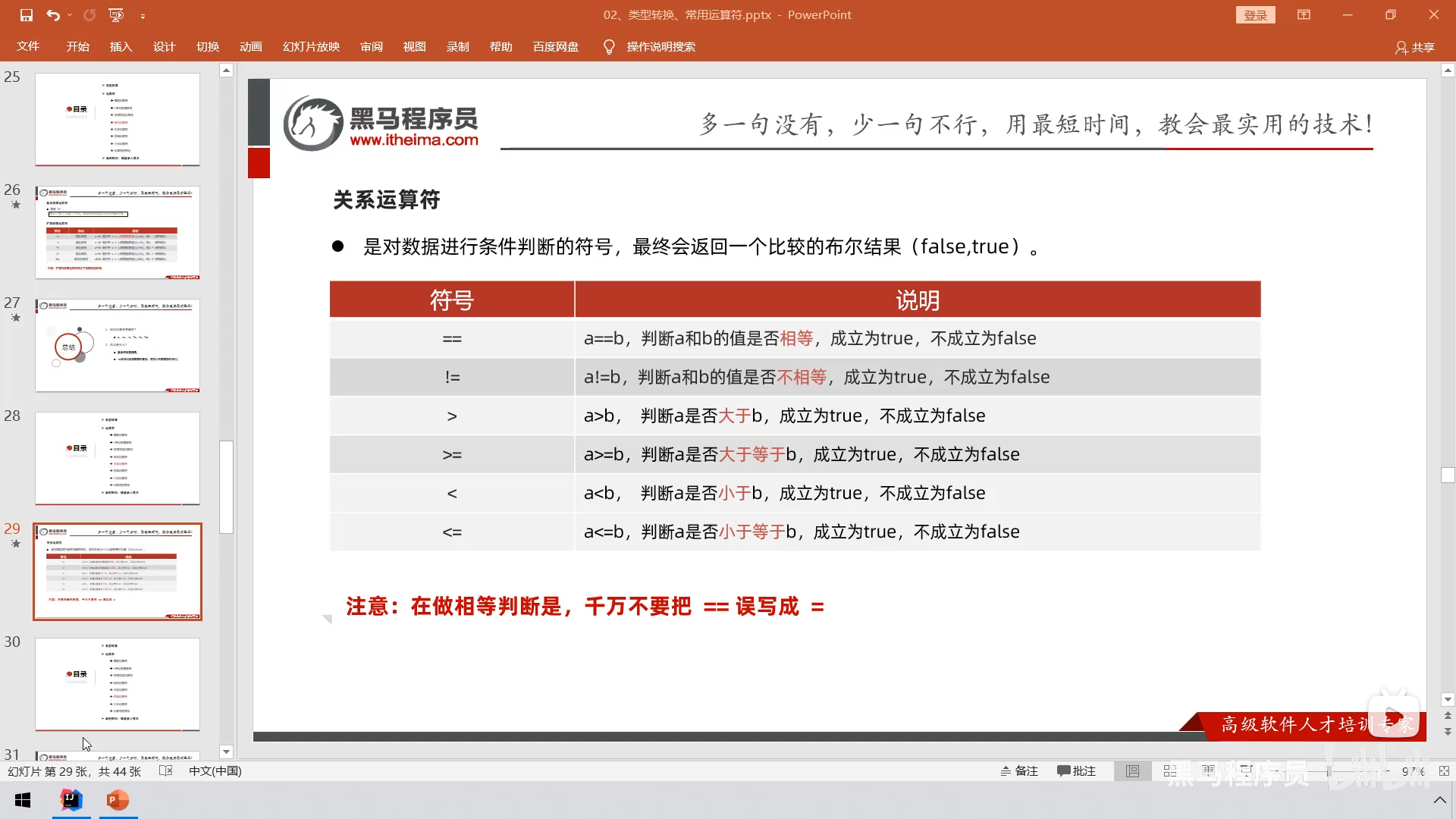Open Customize Quick Access Toolbar dropdown

point(143,15)
